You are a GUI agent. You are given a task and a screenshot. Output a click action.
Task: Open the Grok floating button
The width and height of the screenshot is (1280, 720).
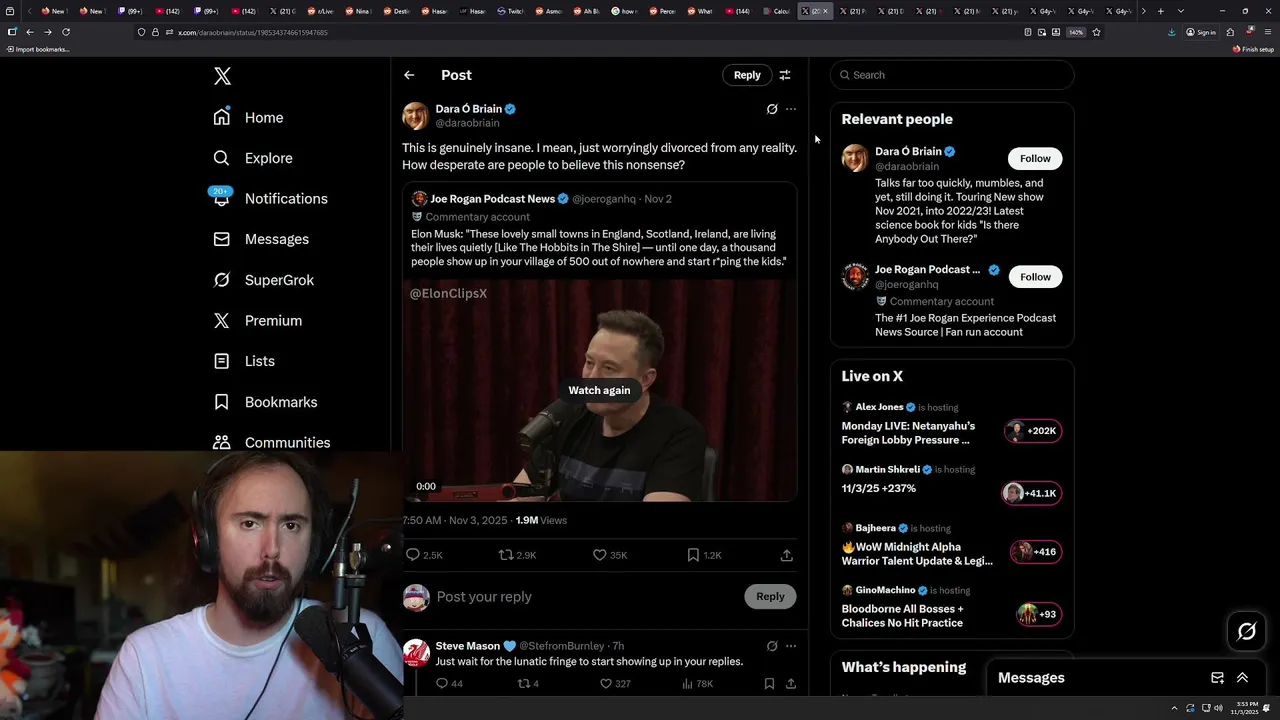[1247, 631]
